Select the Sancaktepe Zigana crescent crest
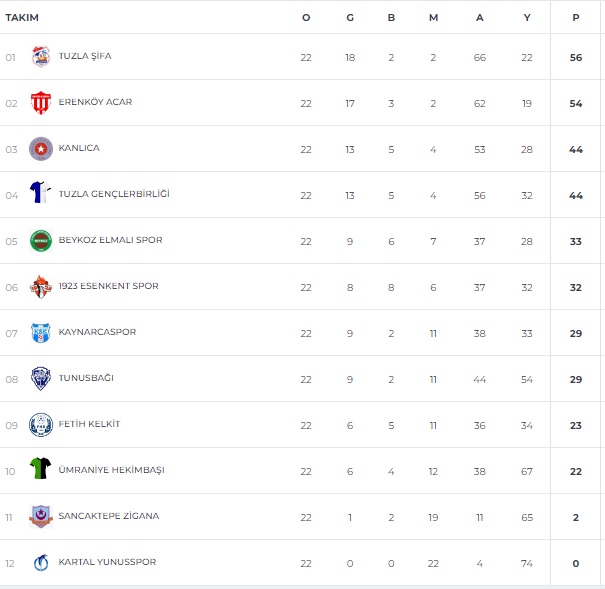The image size is (605, 589). tap(41, 516)
